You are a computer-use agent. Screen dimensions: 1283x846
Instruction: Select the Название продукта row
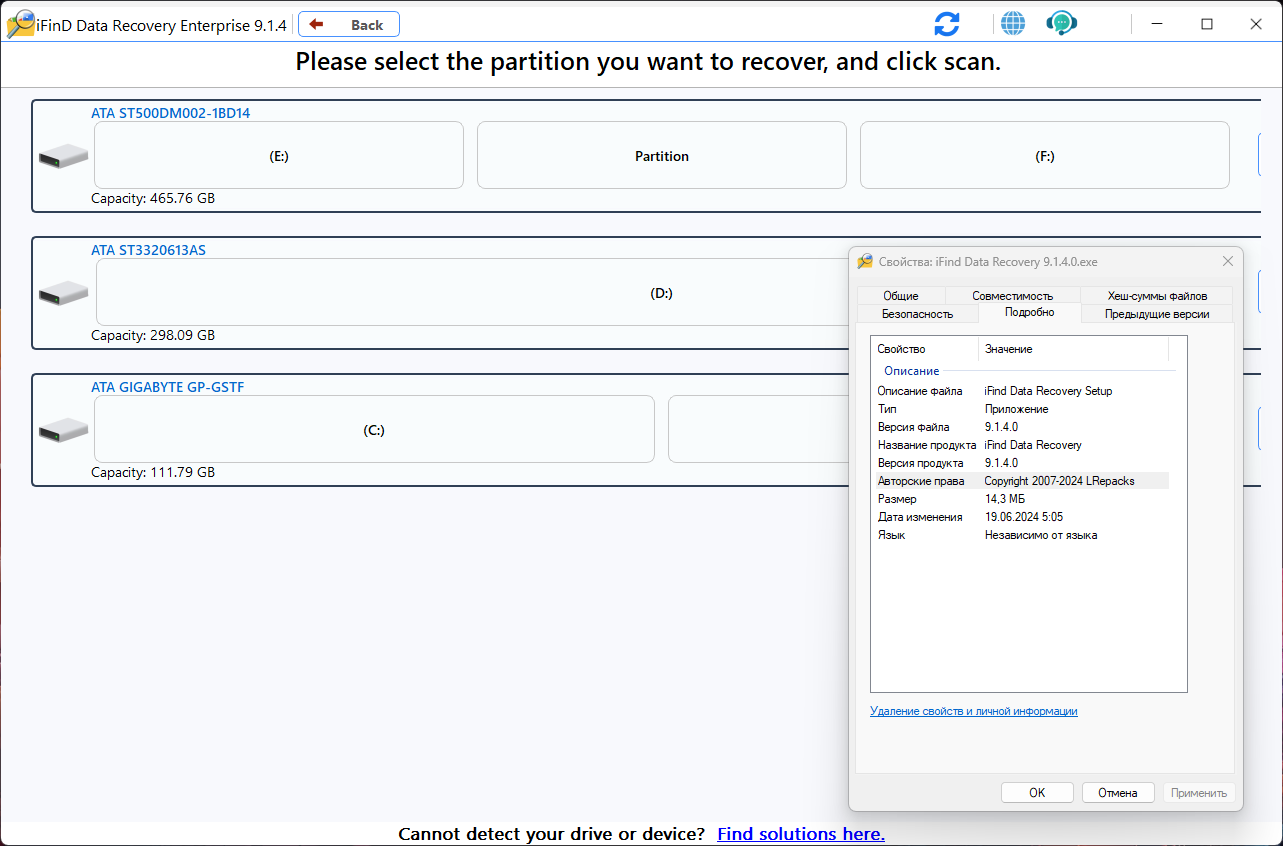click(1020, 445)
